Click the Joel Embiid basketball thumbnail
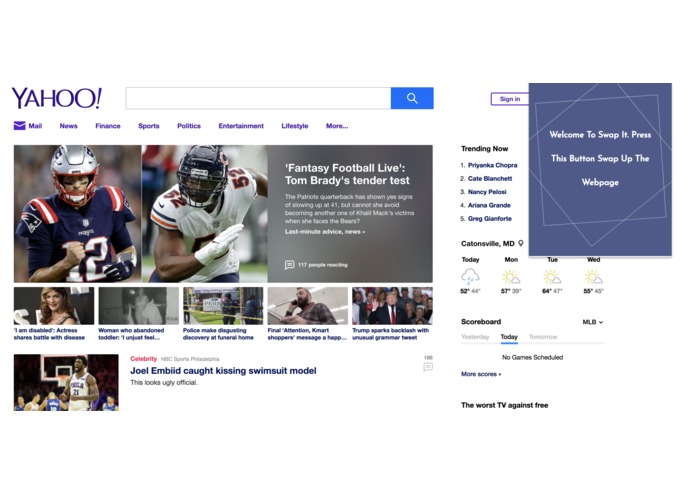This screenshot has height=494, width=695. point(66,382)
